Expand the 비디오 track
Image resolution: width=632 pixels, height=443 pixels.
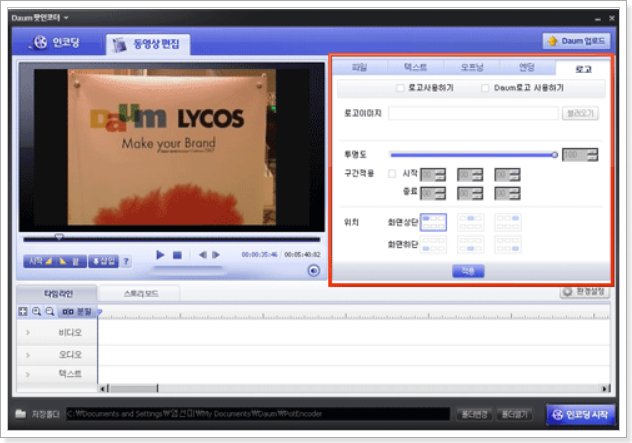[x=28, y=333]
